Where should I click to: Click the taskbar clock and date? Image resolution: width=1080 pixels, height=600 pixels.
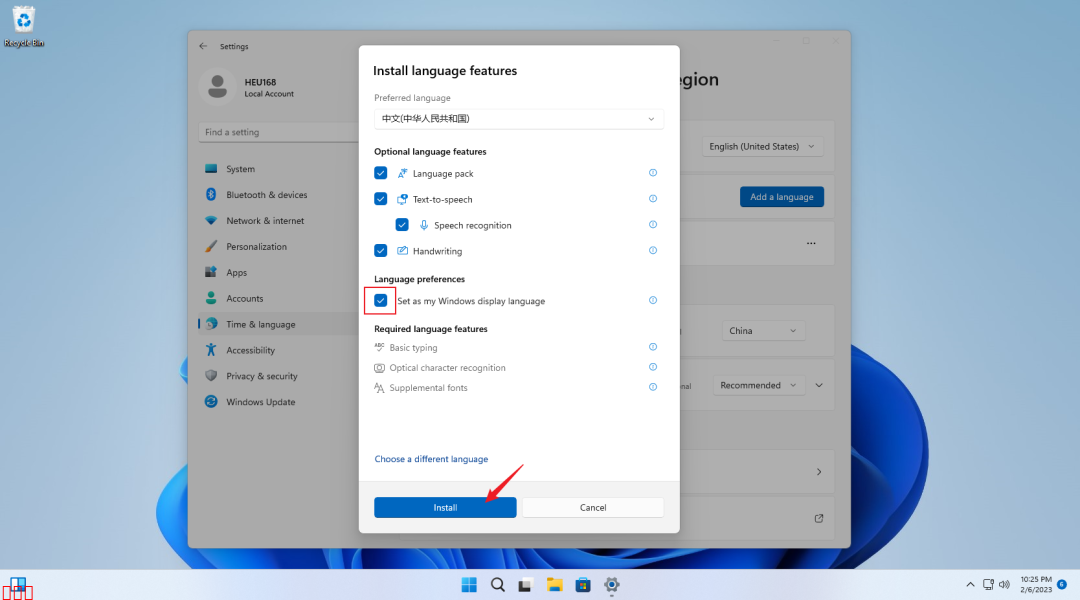tap(1036, 584)
